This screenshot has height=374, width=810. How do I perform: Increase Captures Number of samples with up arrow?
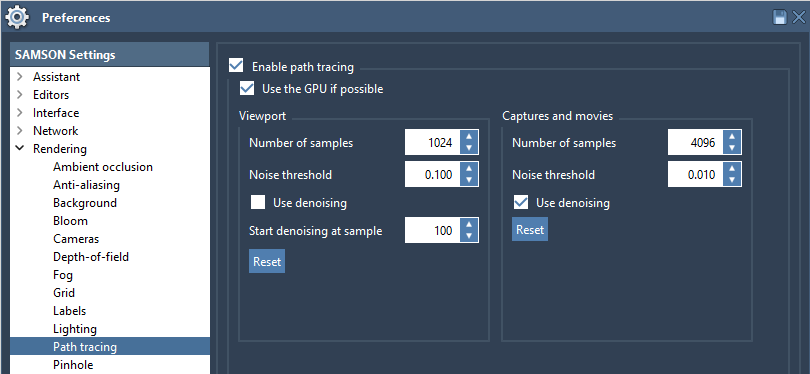732,137
